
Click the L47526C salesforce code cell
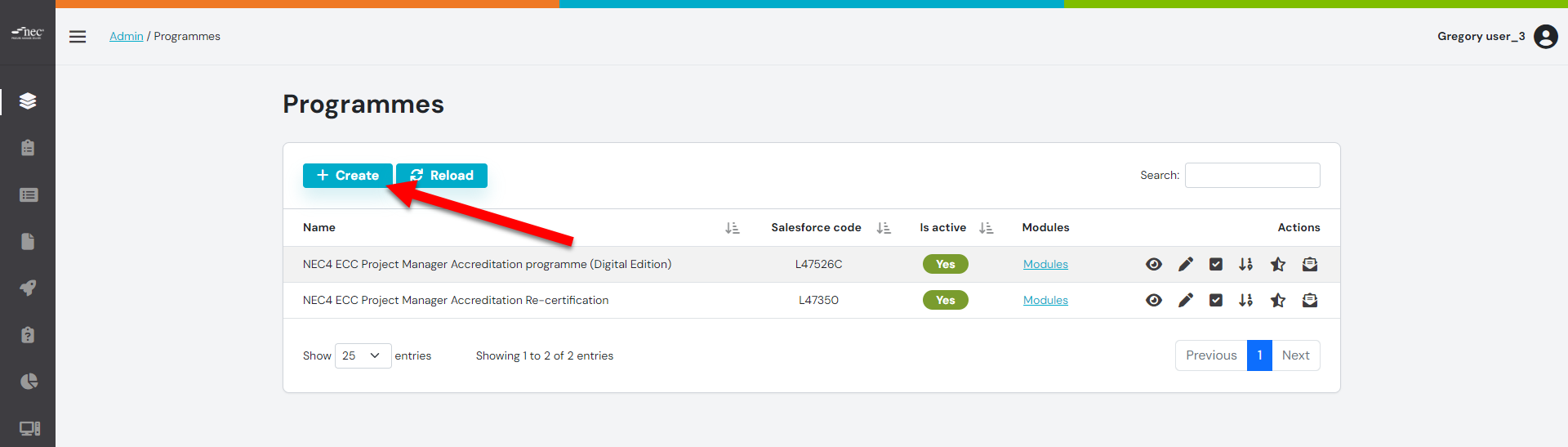[x=818, y=264]
